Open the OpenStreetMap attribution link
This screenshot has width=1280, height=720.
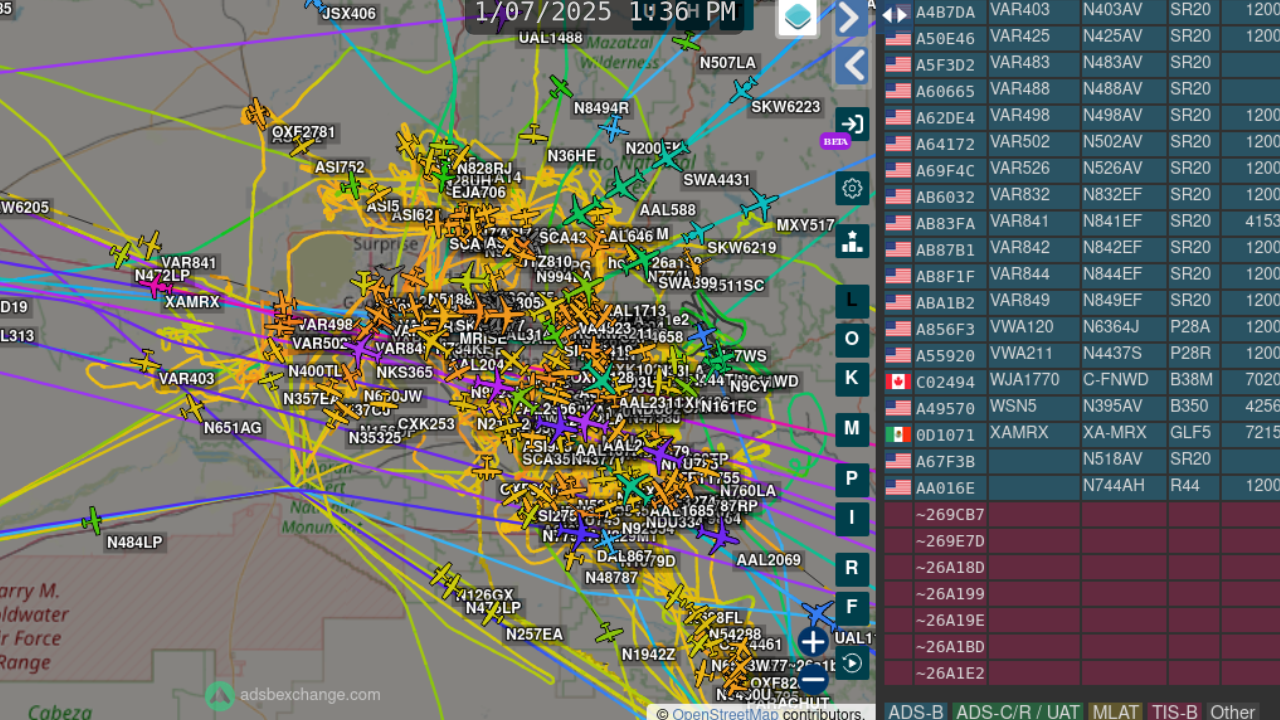coord(725,713)
